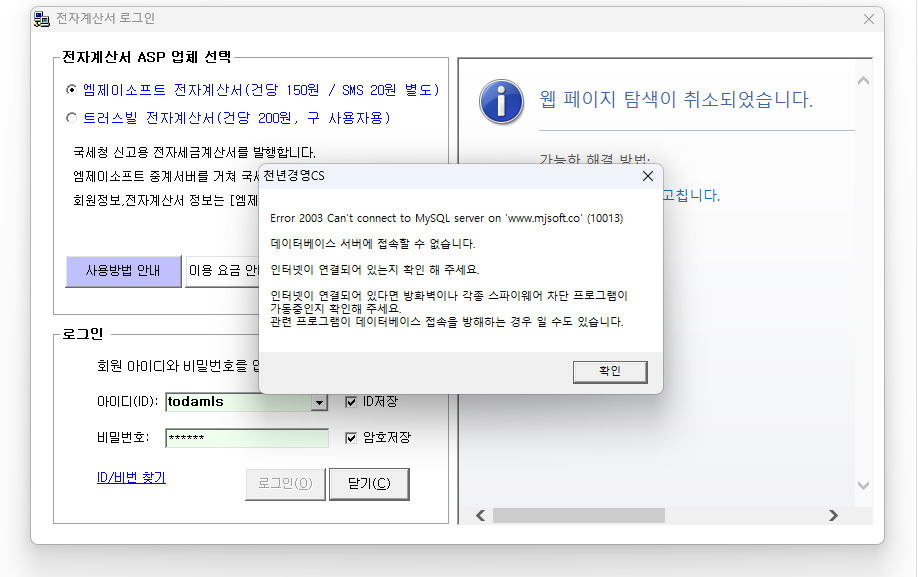The height and width of the screenshot is (577, 918).
Task: Click the text 인터넷이 연결되어 있는지 확인 해 주세요
Action: click(375, 270)
